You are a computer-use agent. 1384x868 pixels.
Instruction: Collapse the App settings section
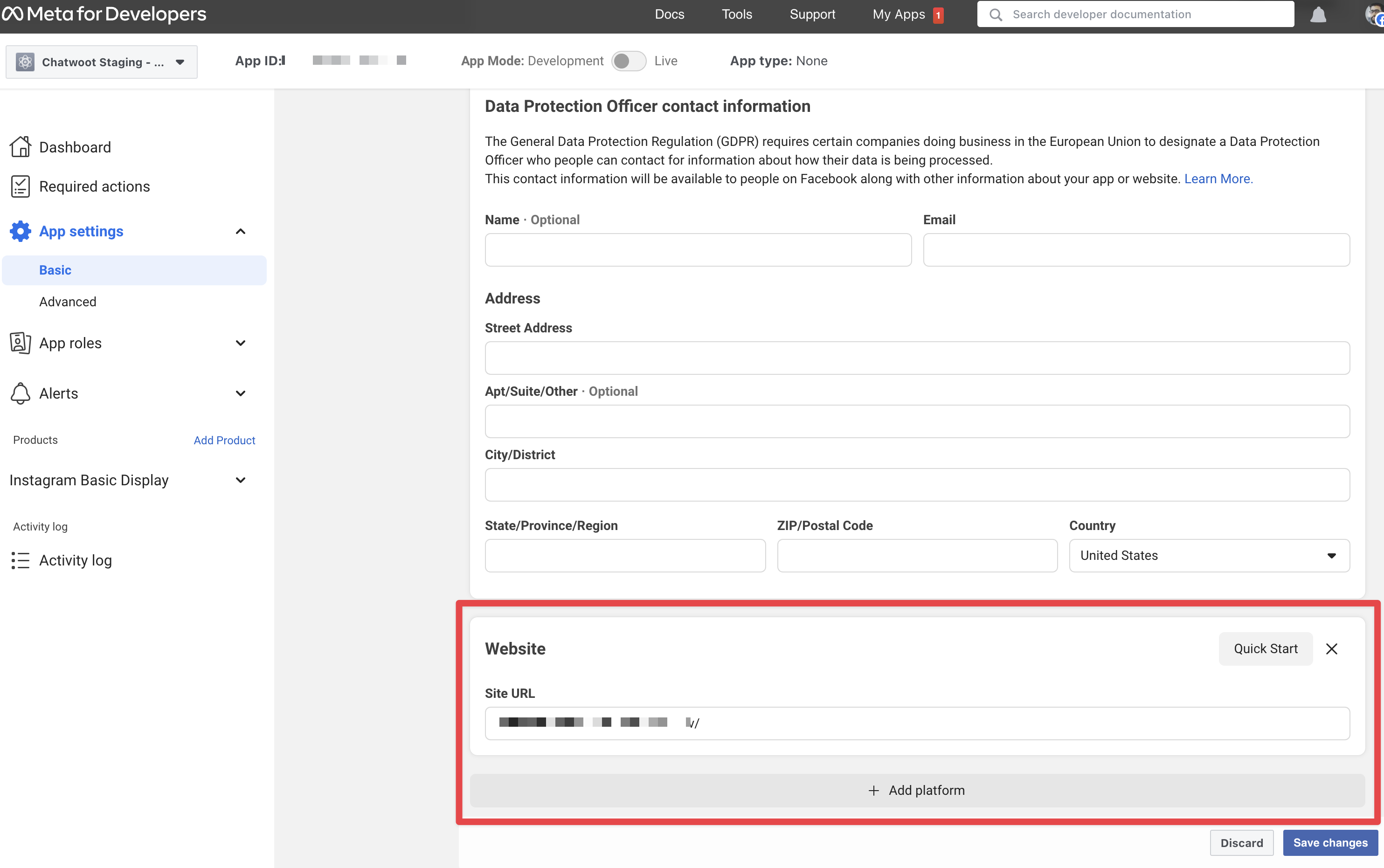240,231
